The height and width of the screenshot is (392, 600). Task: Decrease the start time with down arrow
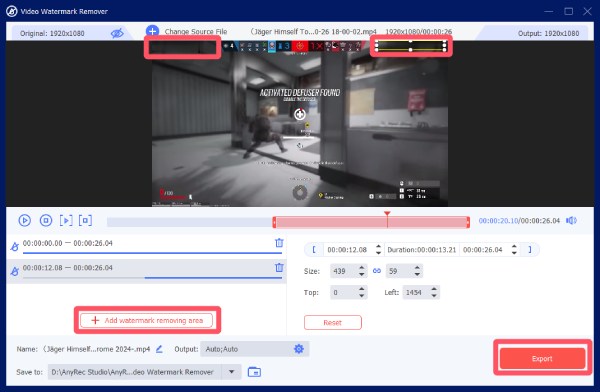pyautogui.click(x=378, y=253)
